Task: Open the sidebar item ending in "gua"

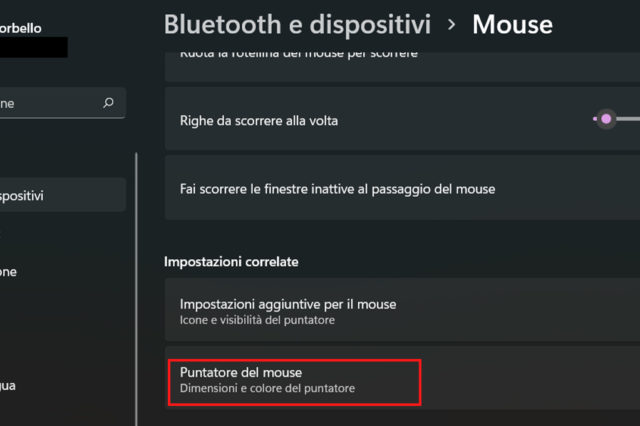Action: point(10,385)
